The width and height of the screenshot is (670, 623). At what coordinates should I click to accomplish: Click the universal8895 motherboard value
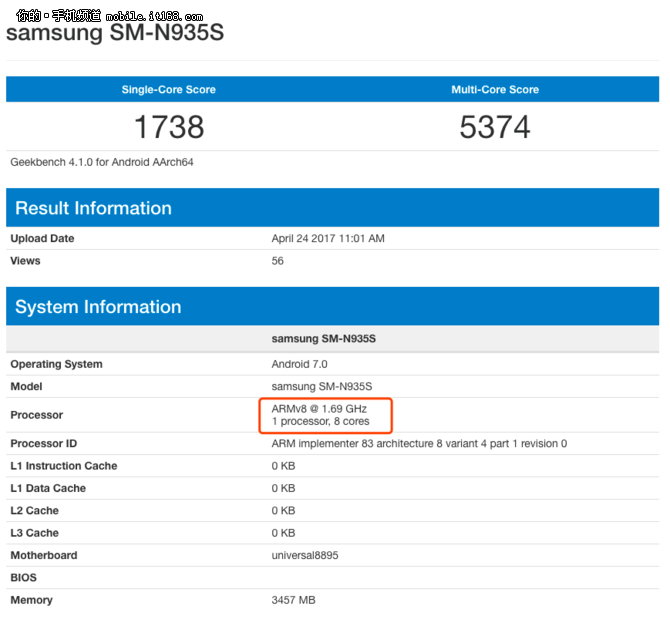click(x=305, y=555)
